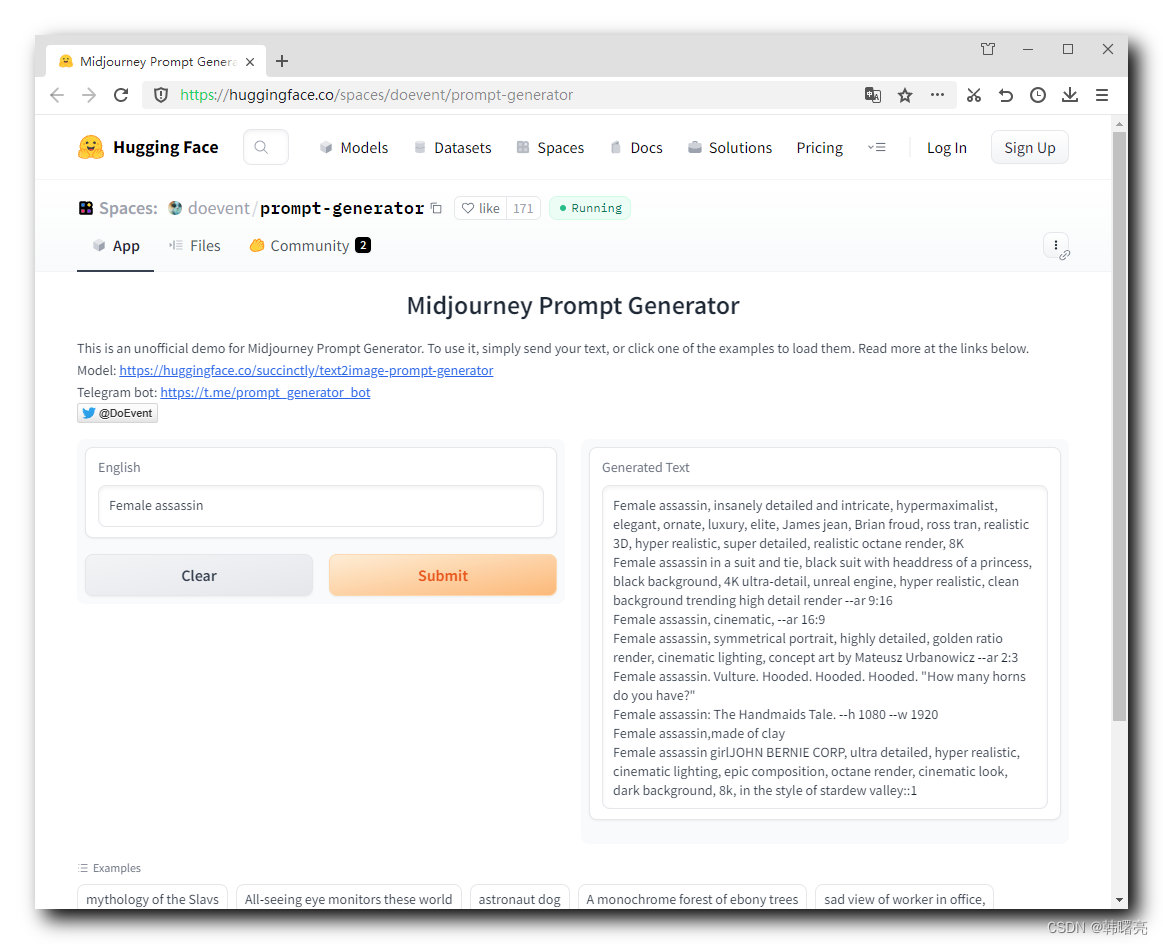Click the Clear button

[199, 575]
